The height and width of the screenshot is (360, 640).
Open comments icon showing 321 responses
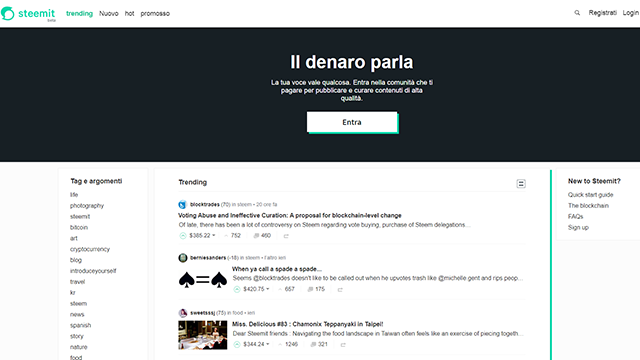click(x=313, y=344)
